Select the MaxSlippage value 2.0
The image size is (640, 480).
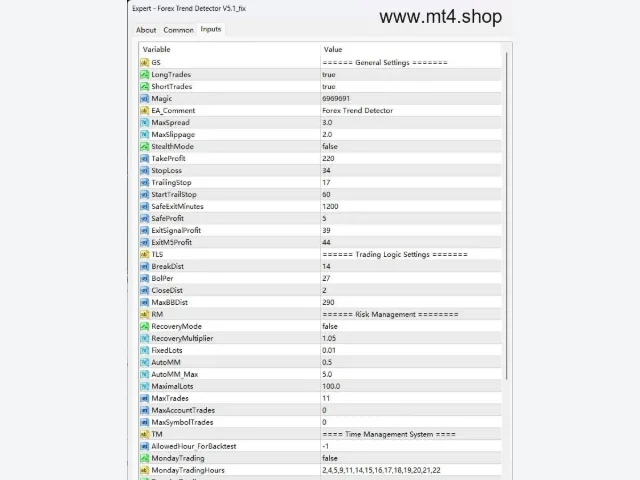(x=327, y=134)
